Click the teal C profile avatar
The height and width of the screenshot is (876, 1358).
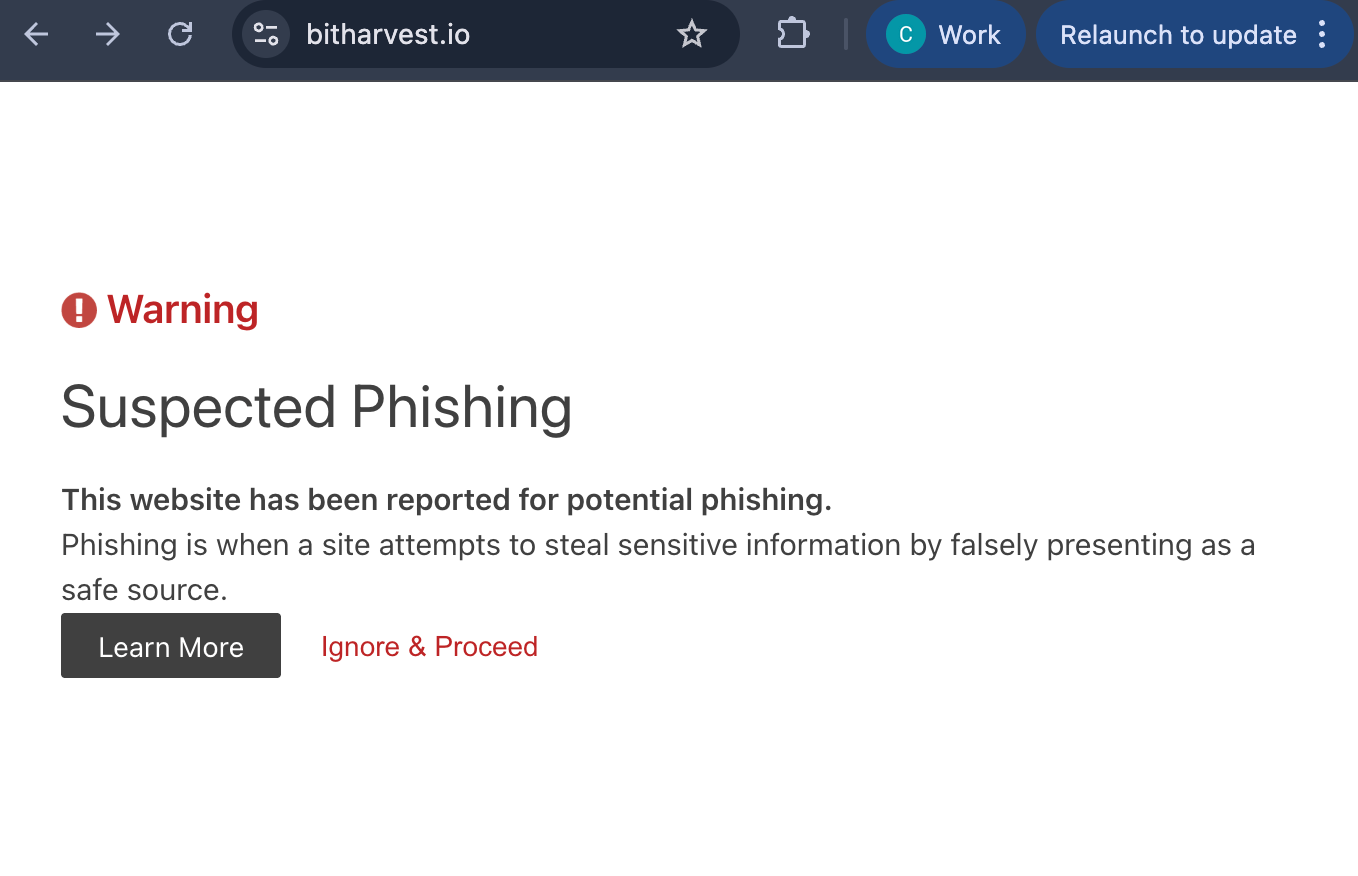tap(905, 34)
